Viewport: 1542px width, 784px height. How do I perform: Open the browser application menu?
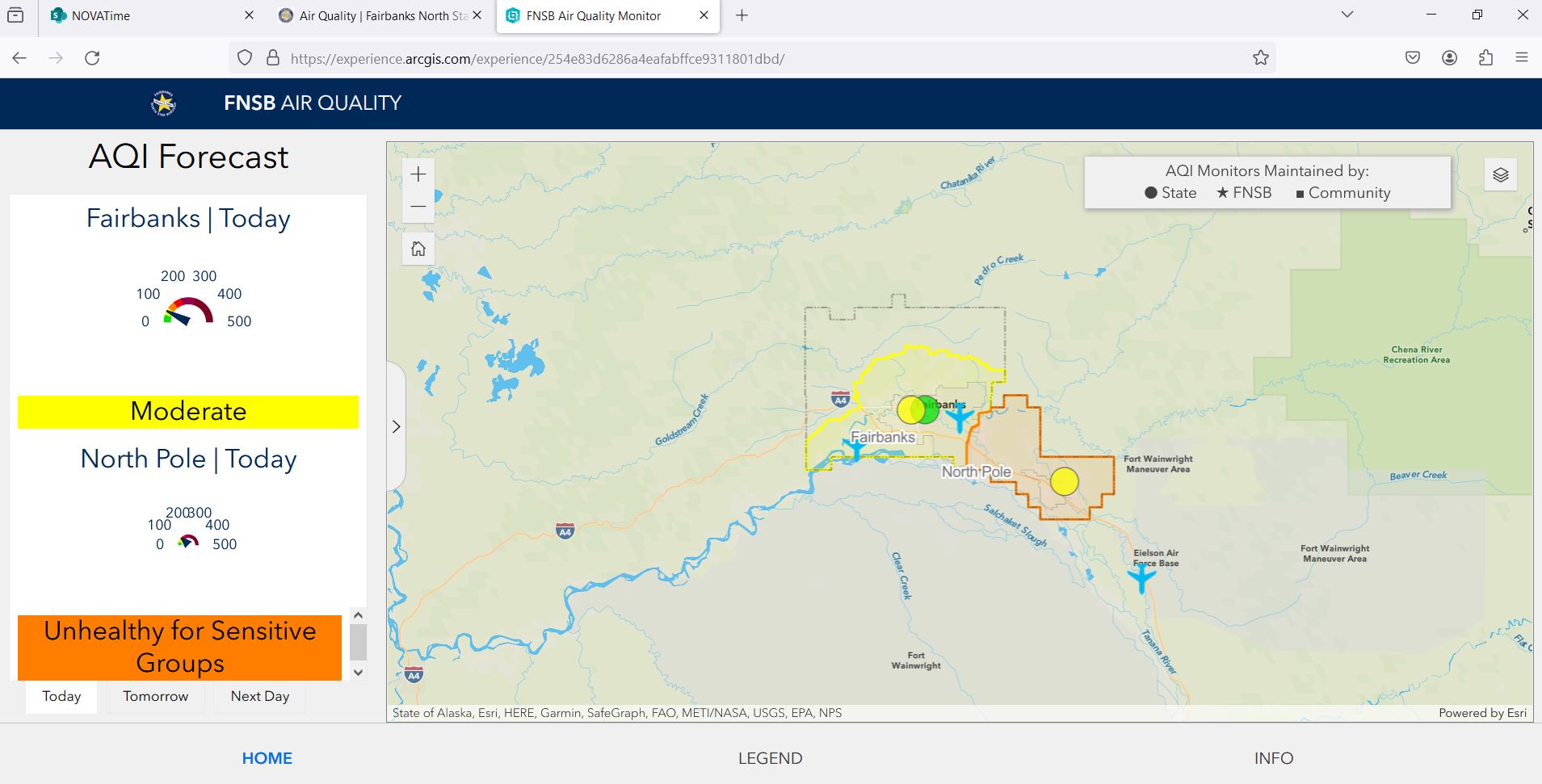tap(1522, 58)
